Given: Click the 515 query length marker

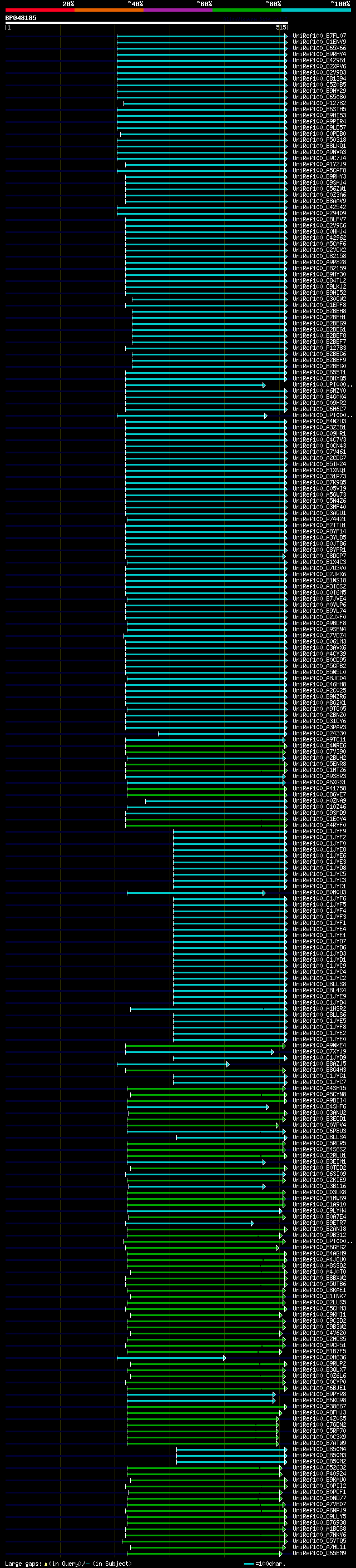Looking at the screenshot, I should point(280,27).
